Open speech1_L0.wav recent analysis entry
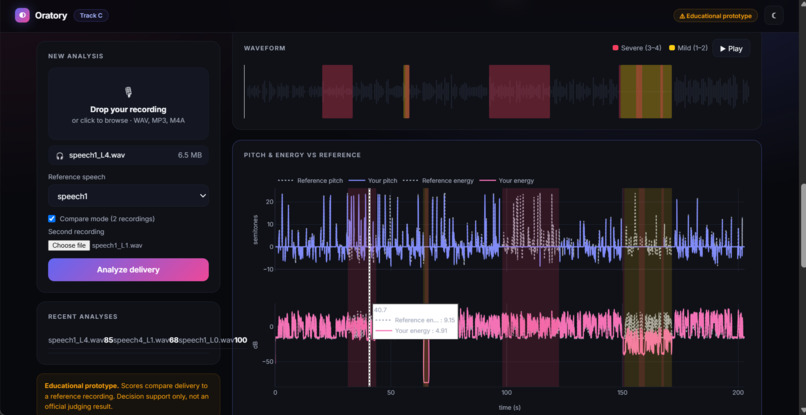Viewport: 806px width, 415px height. (213, 340)
